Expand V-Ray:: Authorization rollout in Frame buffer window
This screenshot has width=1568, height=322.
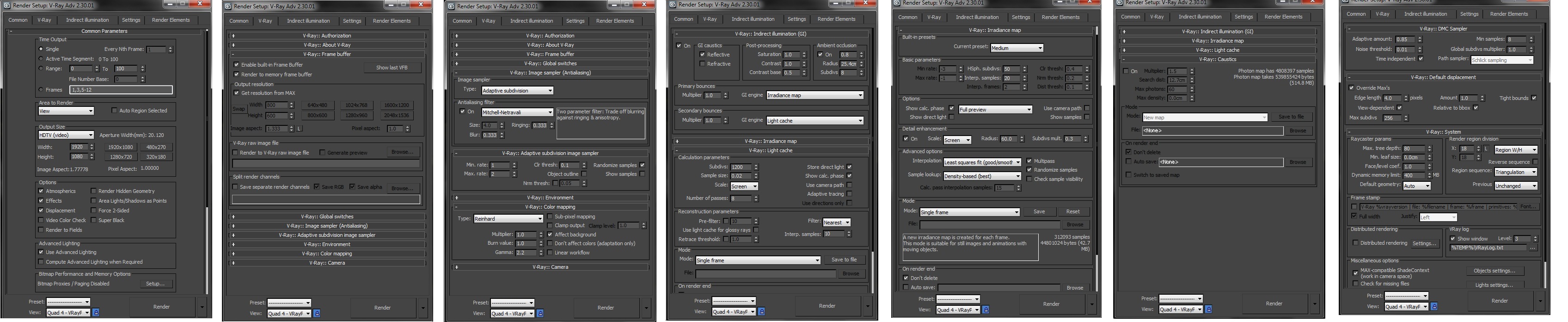[327, 36]
